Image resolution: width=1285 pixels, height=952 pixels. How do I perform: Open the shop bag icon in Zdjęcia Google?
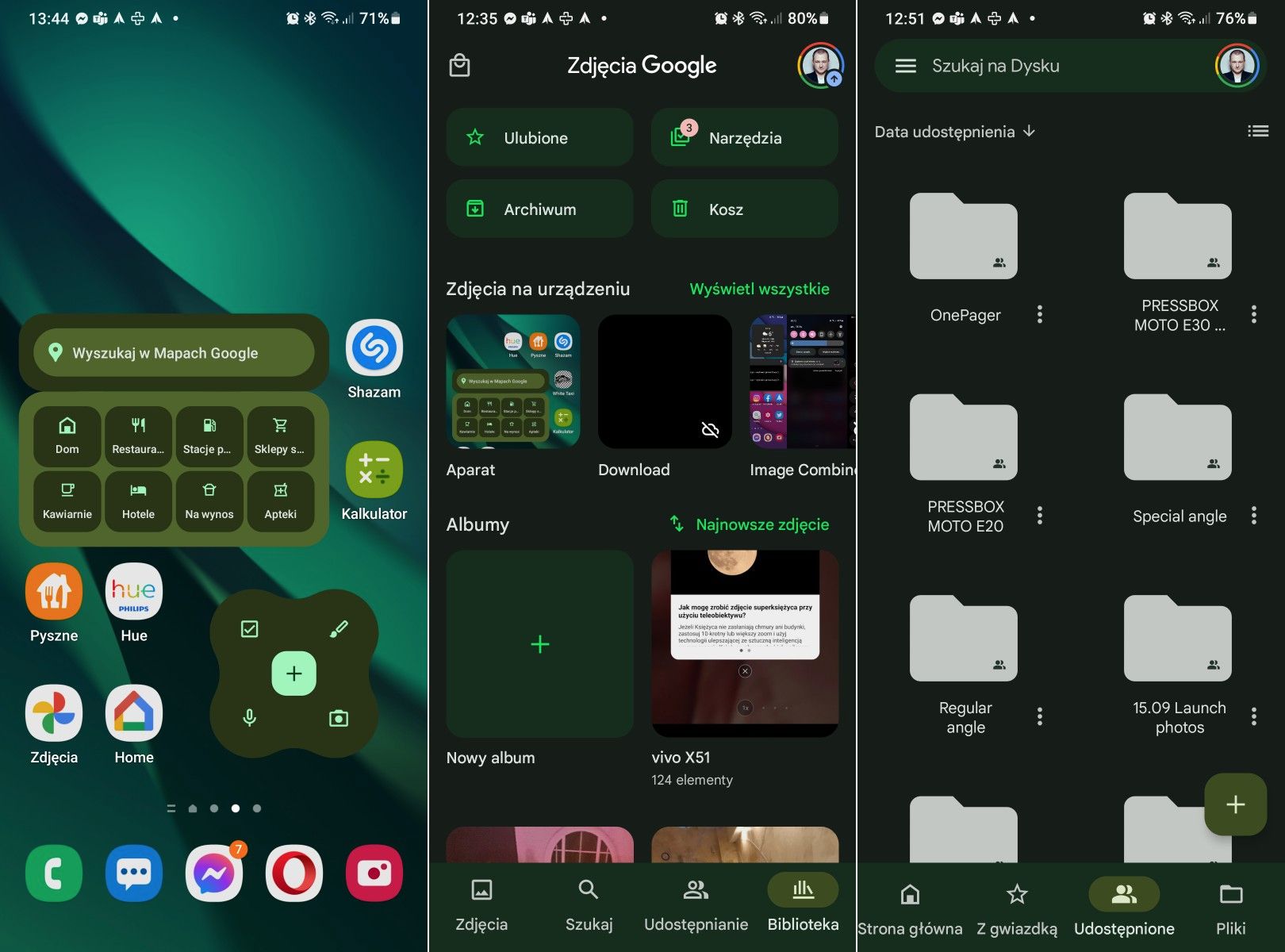click(x=460, y=65)
